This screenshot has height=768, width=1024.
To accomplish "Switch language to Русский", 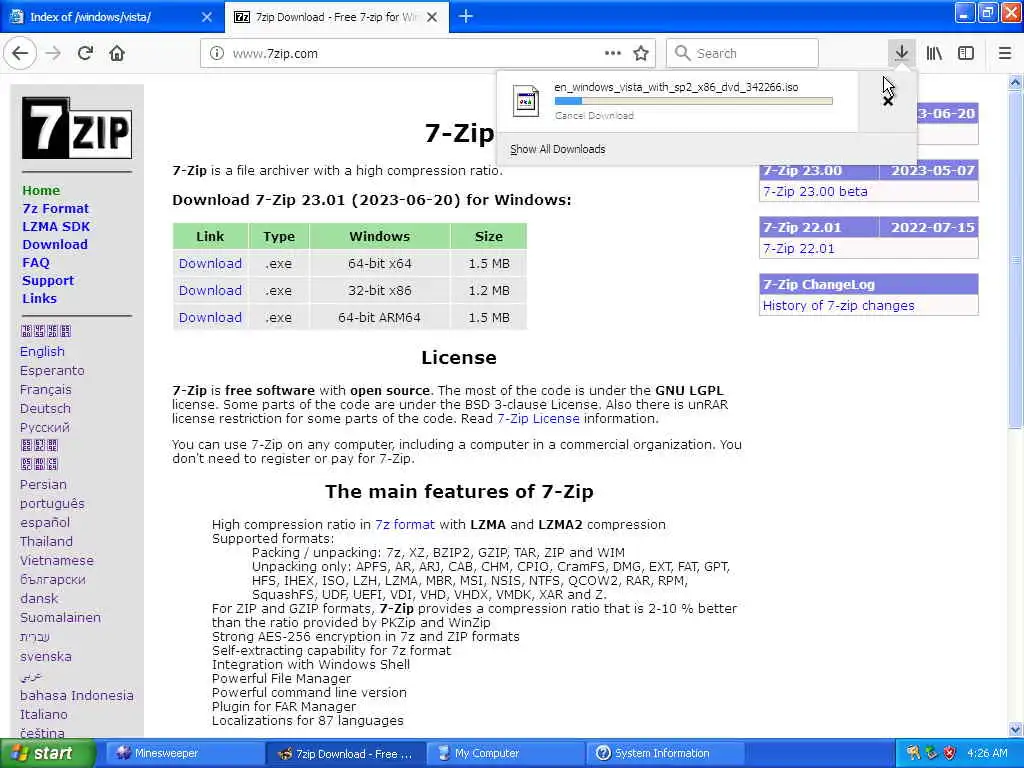I will point(44,427).
